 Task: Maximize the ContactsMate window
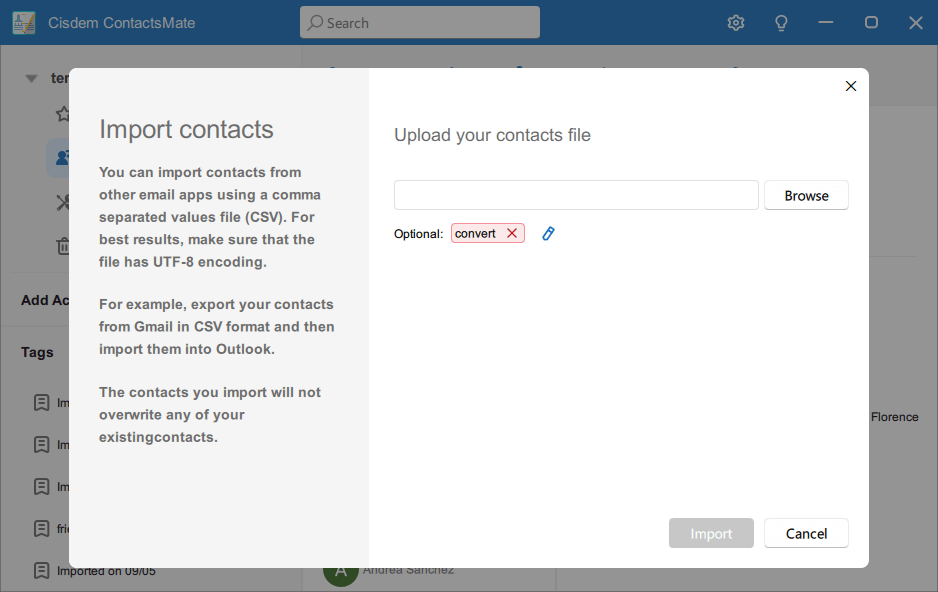pos(871,23)
